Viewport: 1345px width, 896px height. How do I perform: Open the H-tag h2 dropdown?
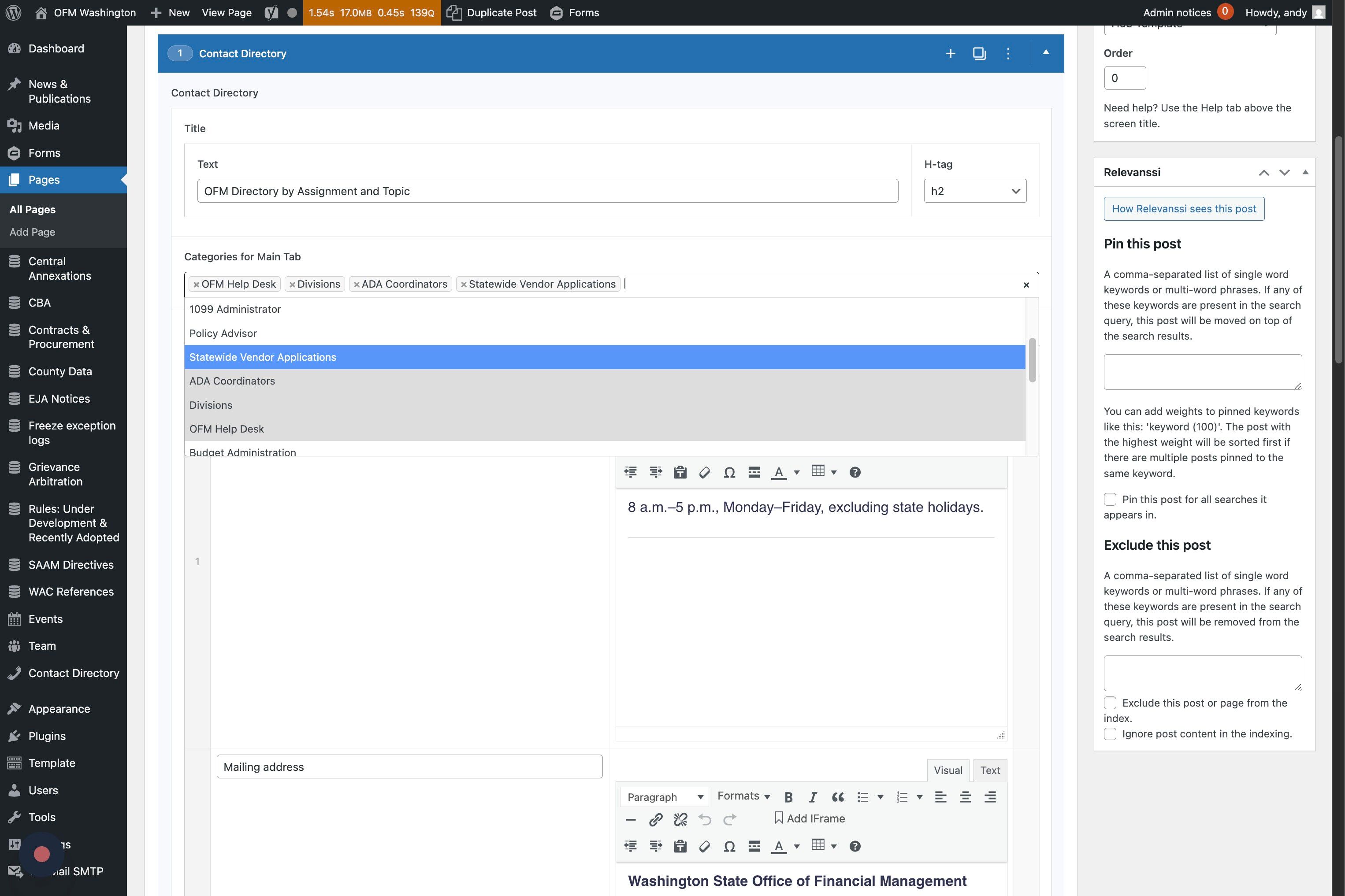tap(975, 192)
